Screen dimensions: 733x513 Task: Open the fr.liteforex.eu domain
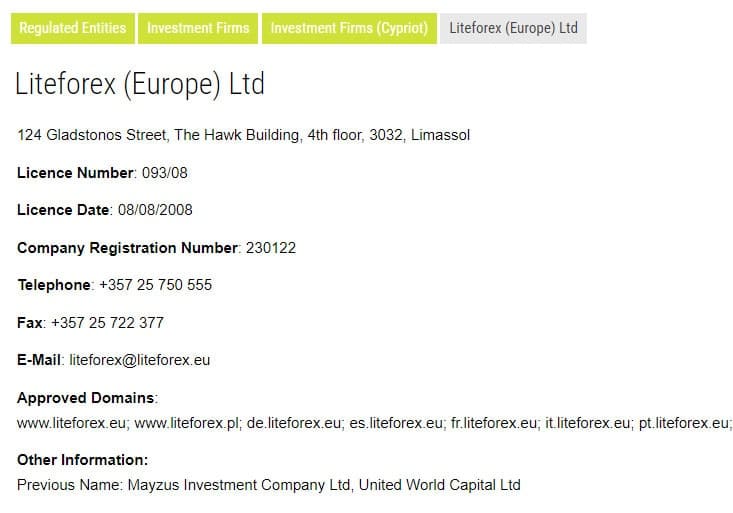[x=494, y=423]
